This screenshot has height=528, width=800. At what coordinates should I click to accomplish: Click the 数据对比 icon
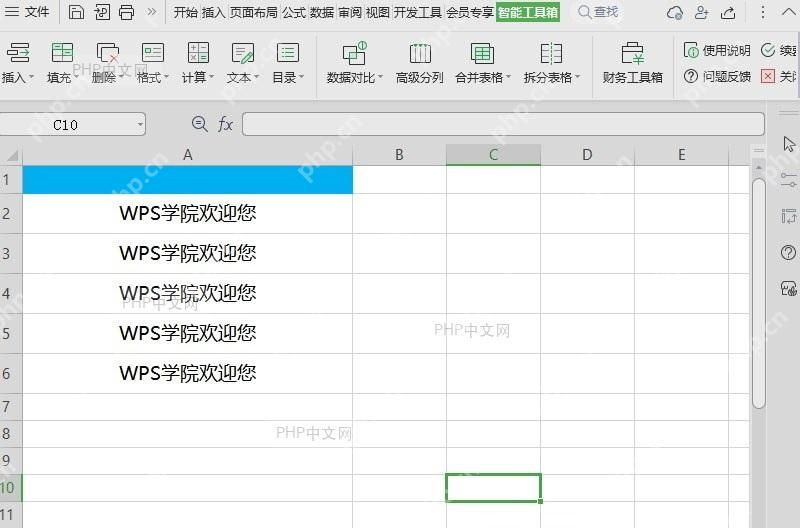click(354, 53)
